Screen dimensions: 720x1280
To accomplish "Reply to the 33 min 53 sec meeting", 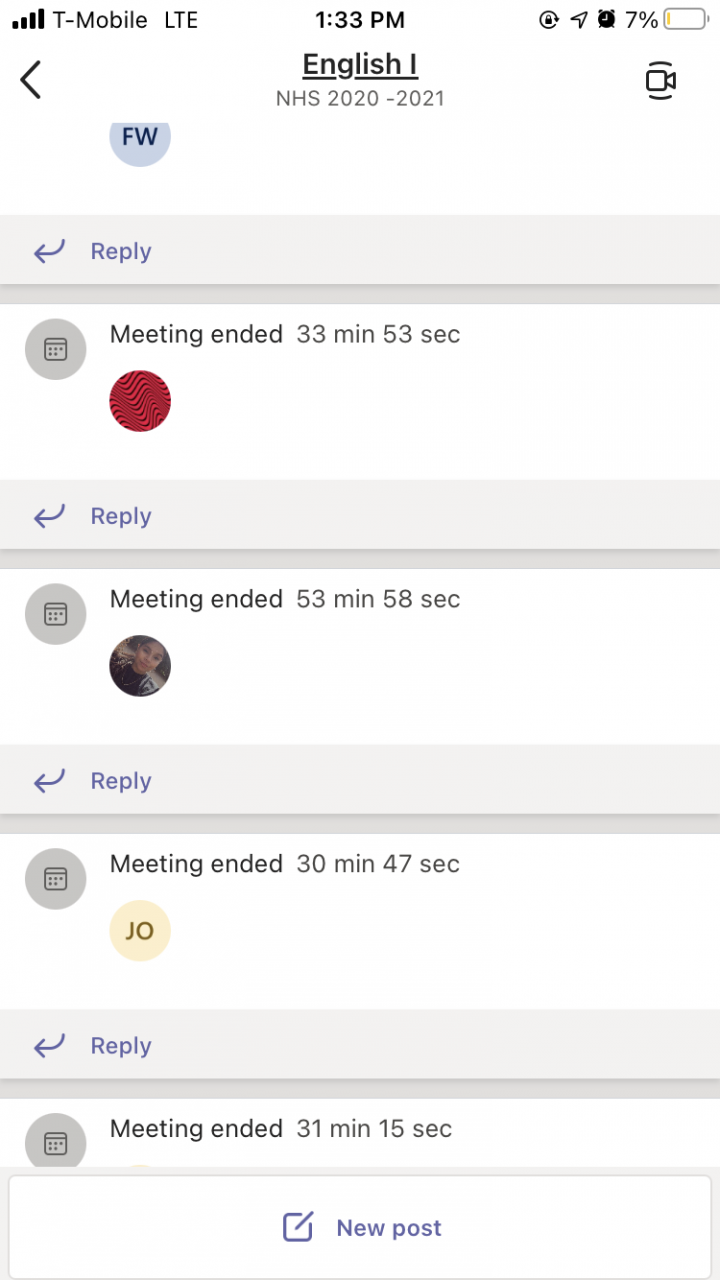I will [x=120, y=516].
